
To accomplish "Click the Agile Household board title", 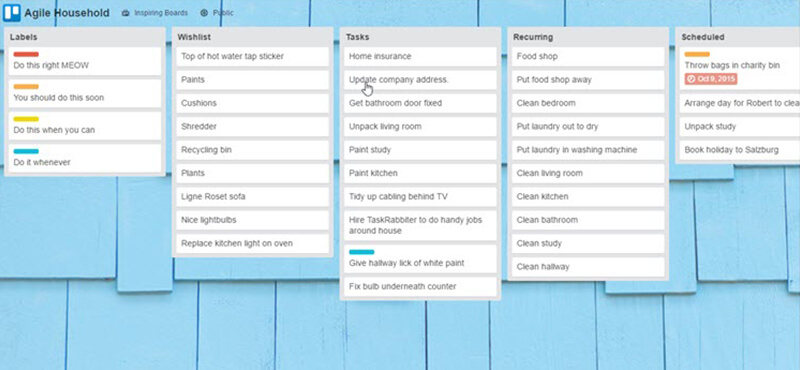I will [67, 13].
